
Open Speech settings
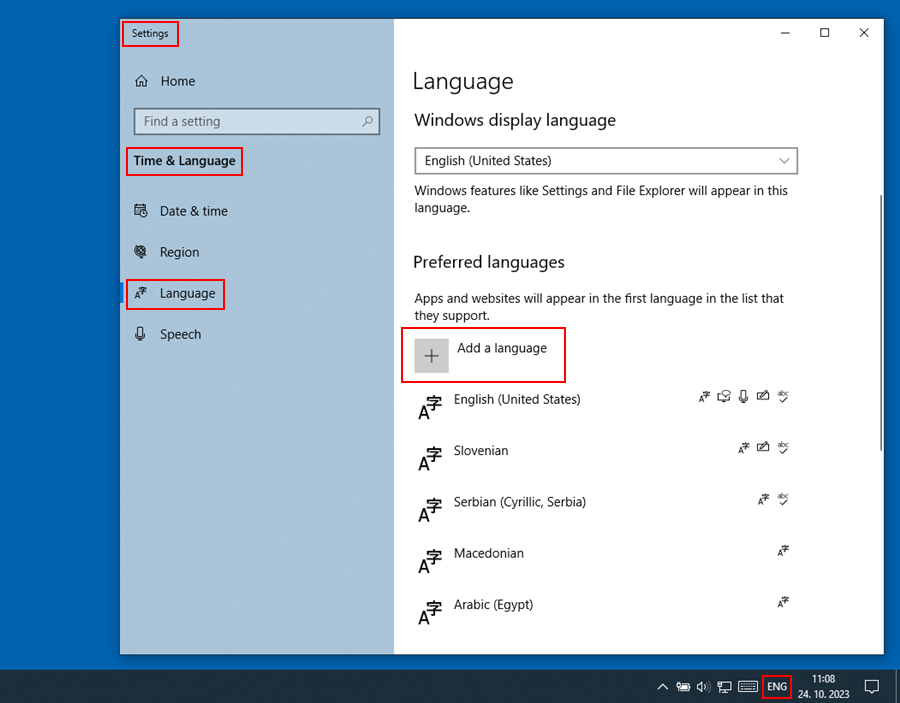pyautogui.click(x=168, y=334)
